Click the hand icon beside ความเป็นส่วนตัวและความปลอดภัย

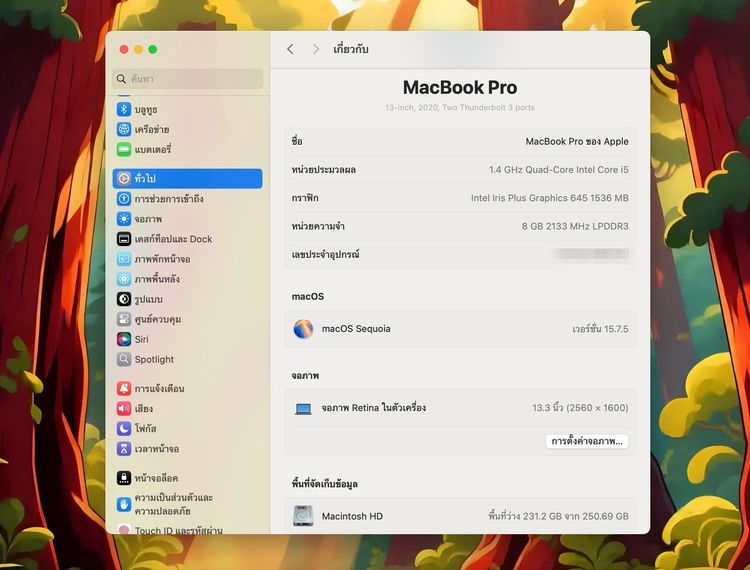point(124,504)
